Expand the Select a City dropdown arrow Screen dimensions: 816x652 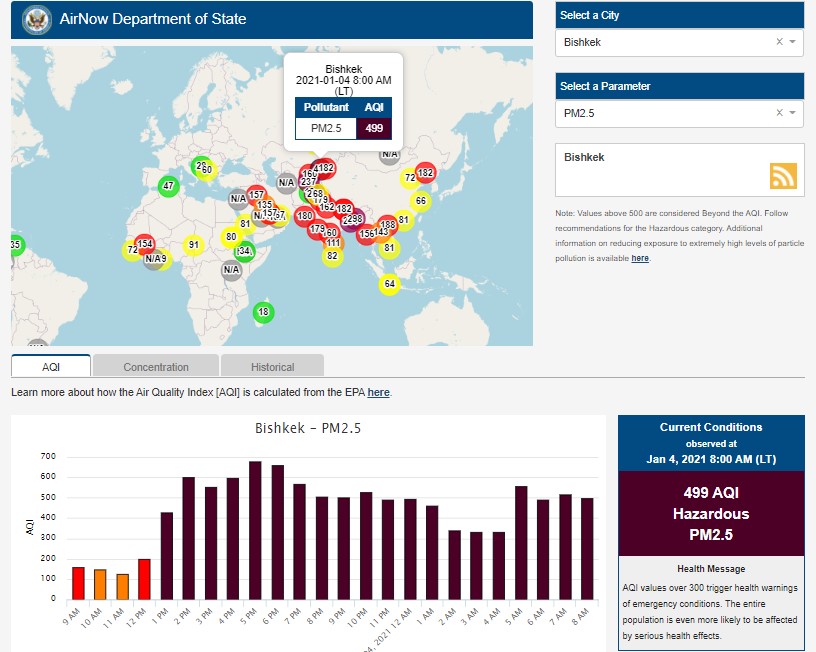pyautogui.click(x=792, y=42)
